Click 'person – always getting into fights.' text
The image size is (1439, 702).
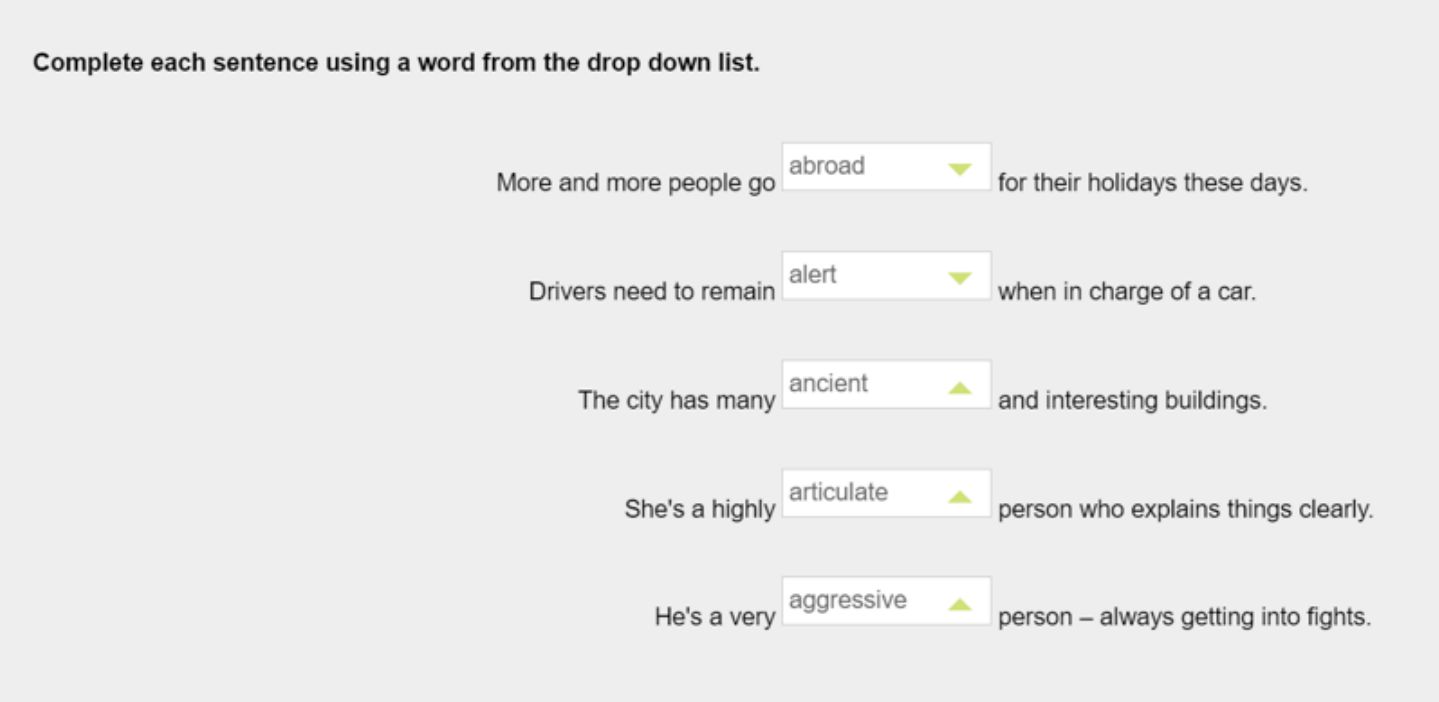point(1184,619)
